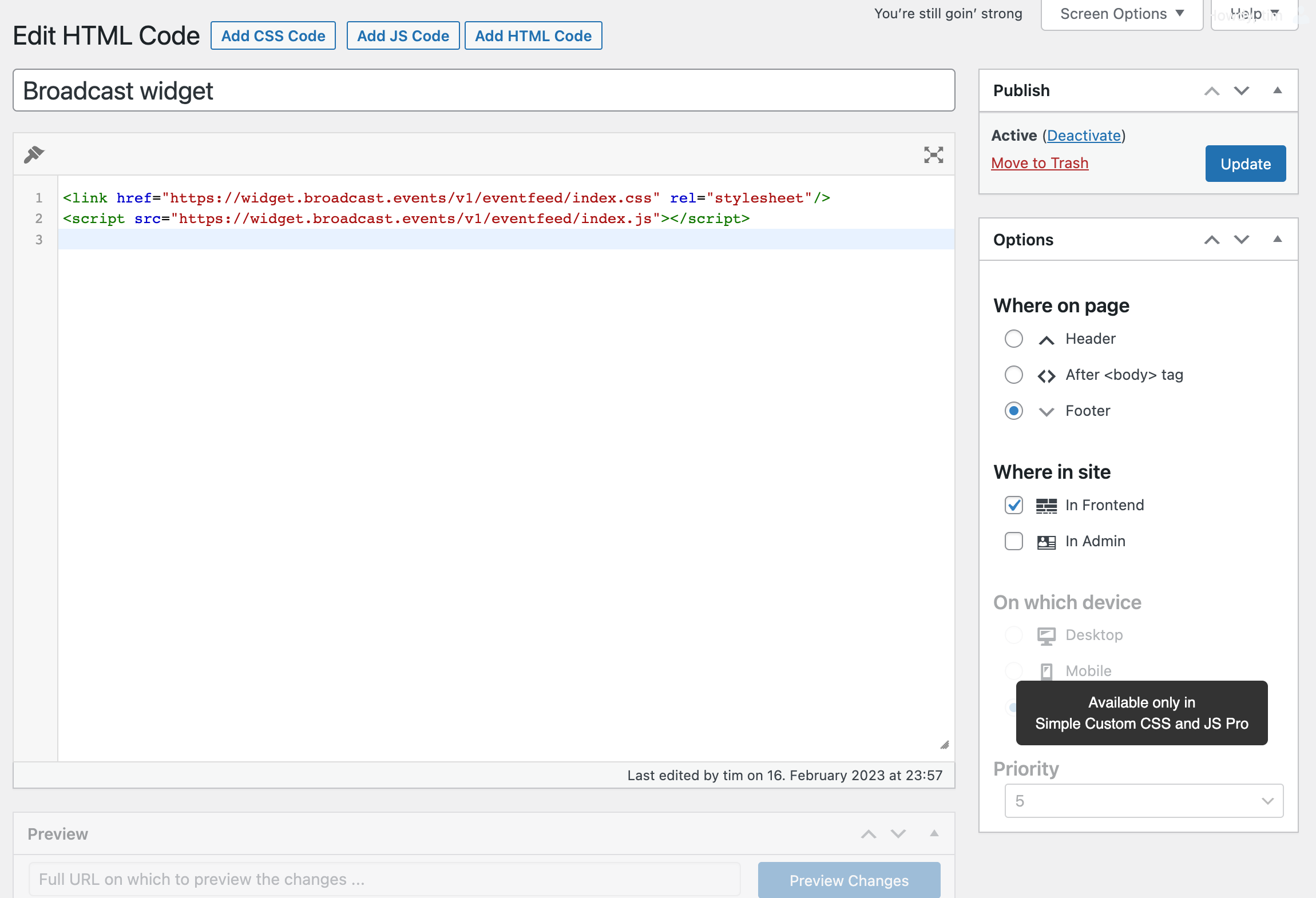Click Add JS Code button
1316x898 pixels.
pos(403,36)
